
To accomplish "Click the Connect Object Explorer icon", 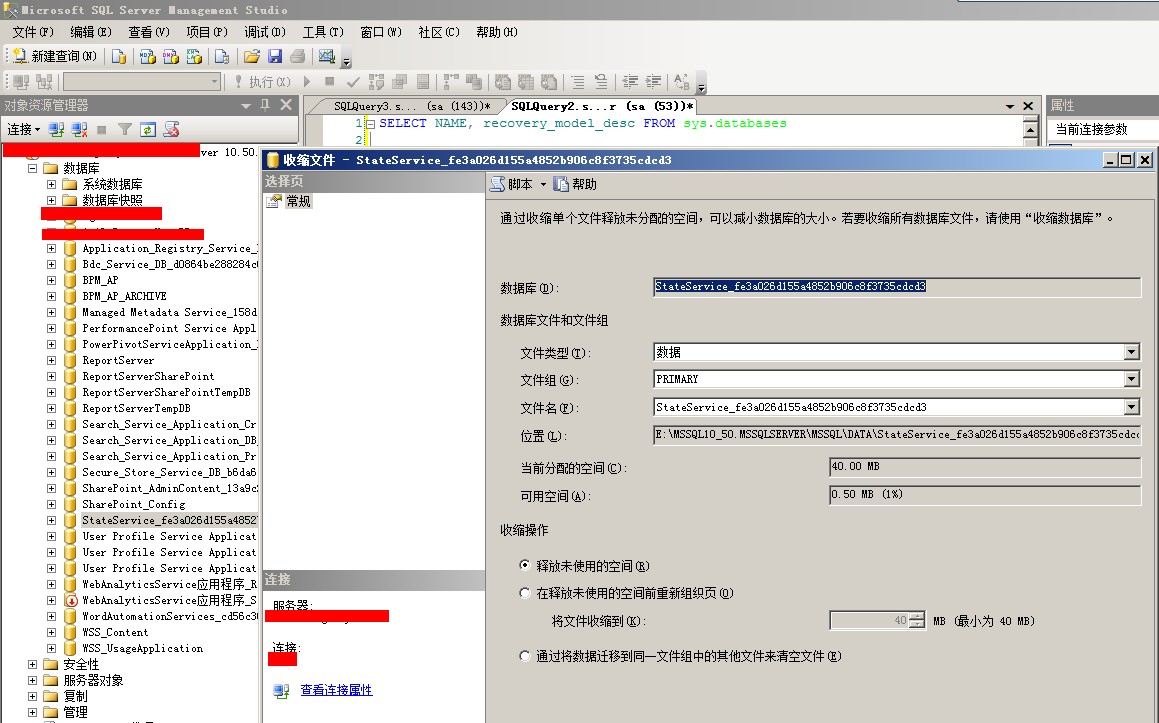I will (x=56, y=130).
